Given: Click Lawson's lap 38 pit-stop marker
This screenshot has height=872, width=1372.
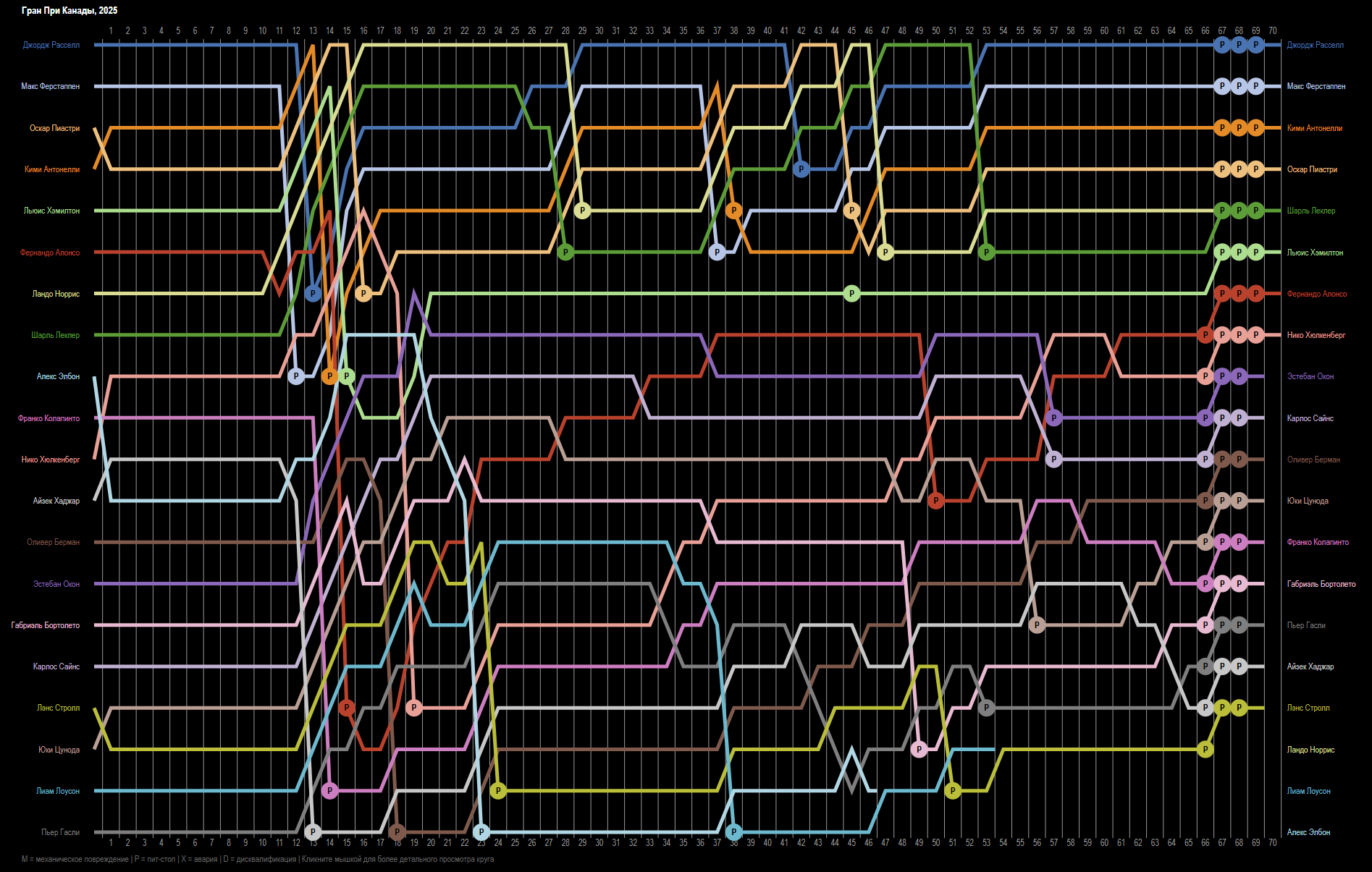Looking at the screenshot, I should coord(733,832).
